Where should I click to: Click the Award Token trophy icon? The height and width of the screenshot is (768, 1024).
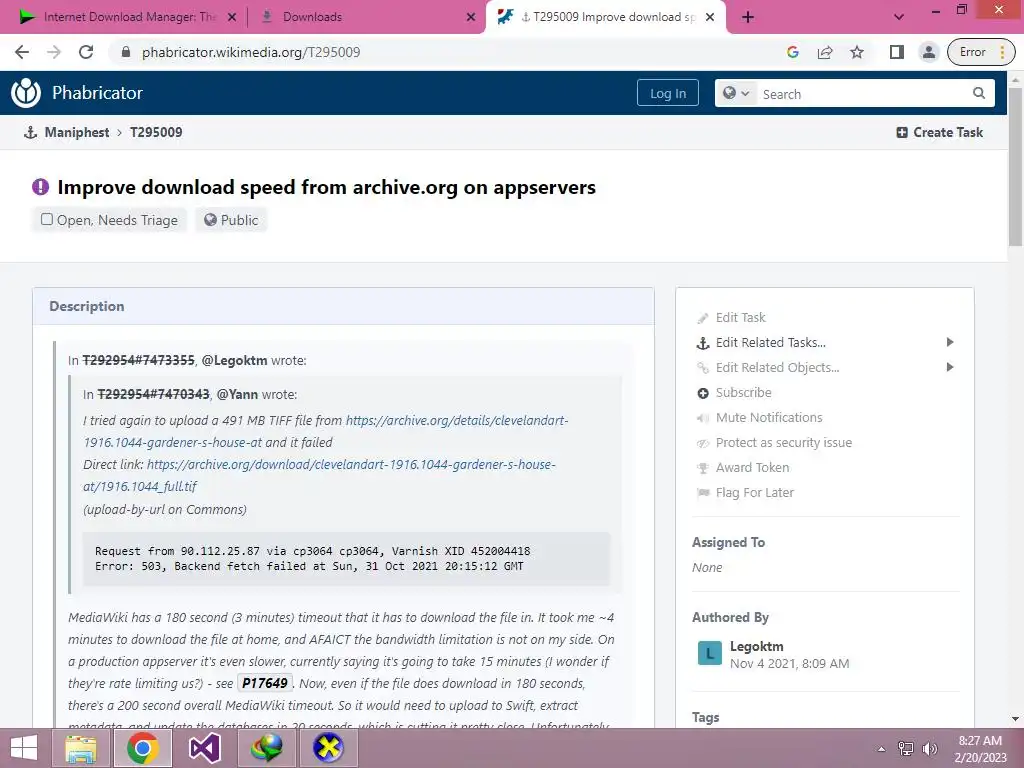point(703,468)
